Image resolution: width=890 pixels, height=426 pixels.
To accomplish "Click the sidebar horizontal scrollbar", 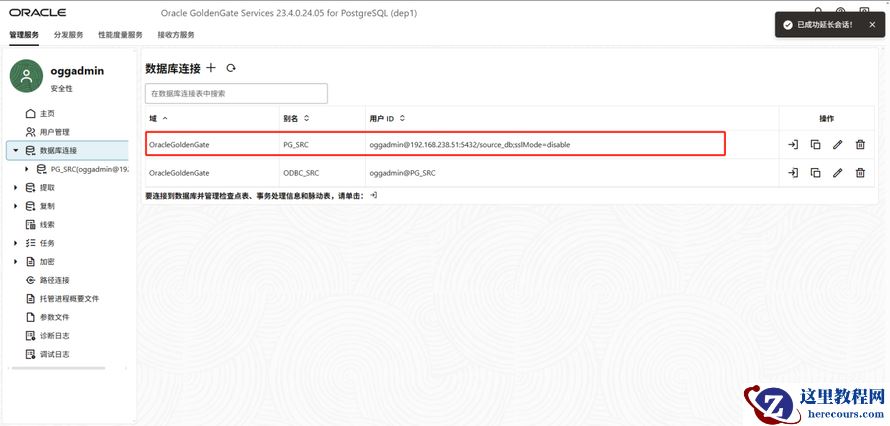I will point(58,368).
